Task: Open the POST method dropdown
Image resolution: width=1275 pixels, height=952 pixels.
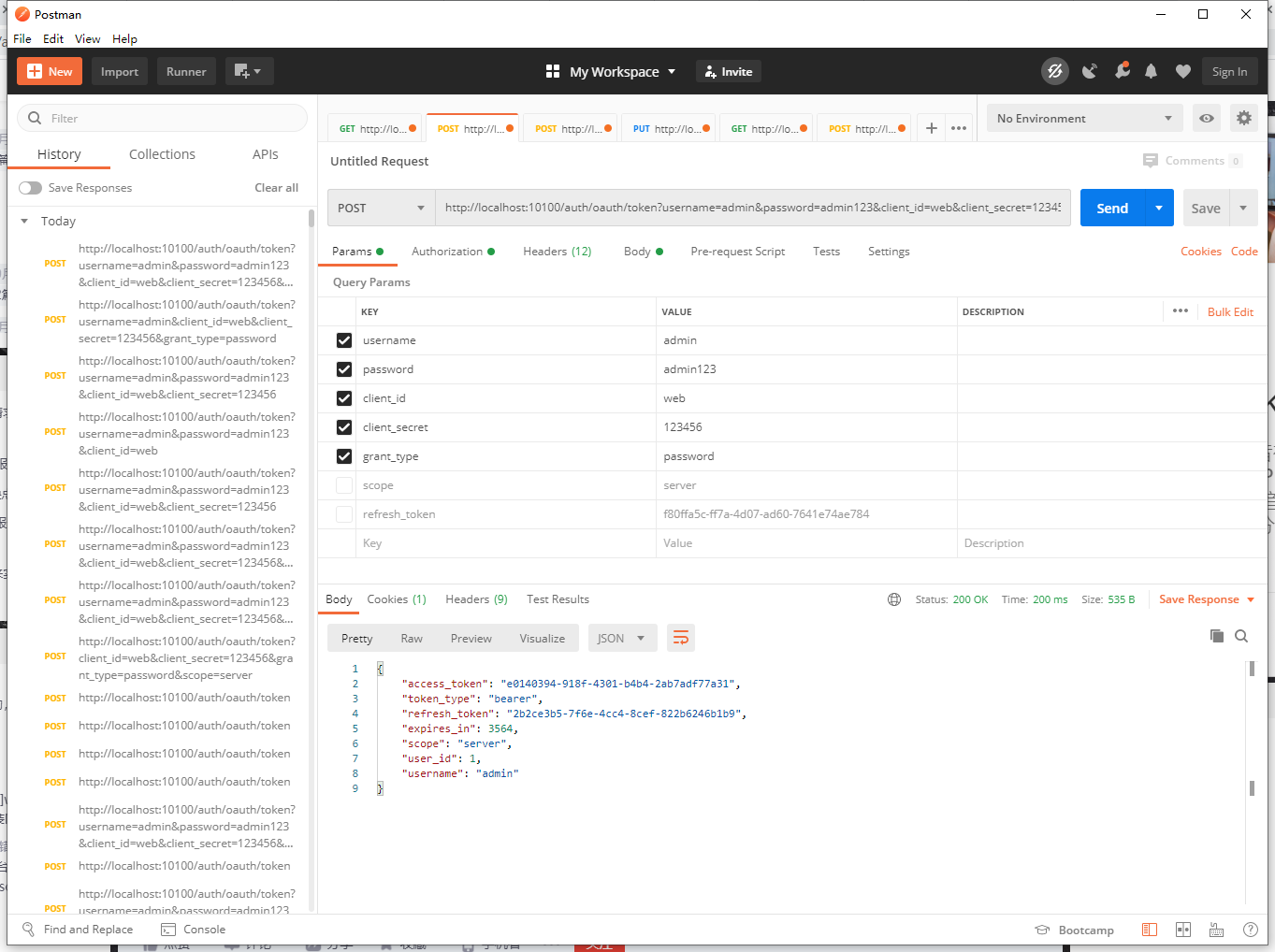Action: pyautogui.click(x=381, y=207)
